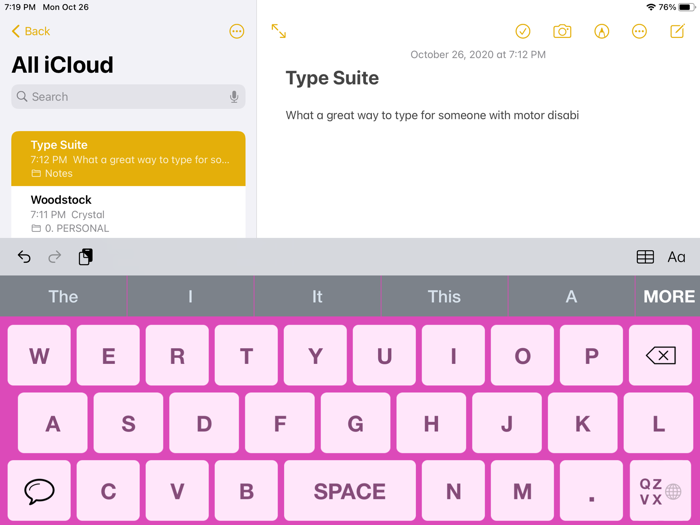Show MORE word suggestions
Image resolution: width=700 pixels, height=525 pixels.
tap(668, 296)
